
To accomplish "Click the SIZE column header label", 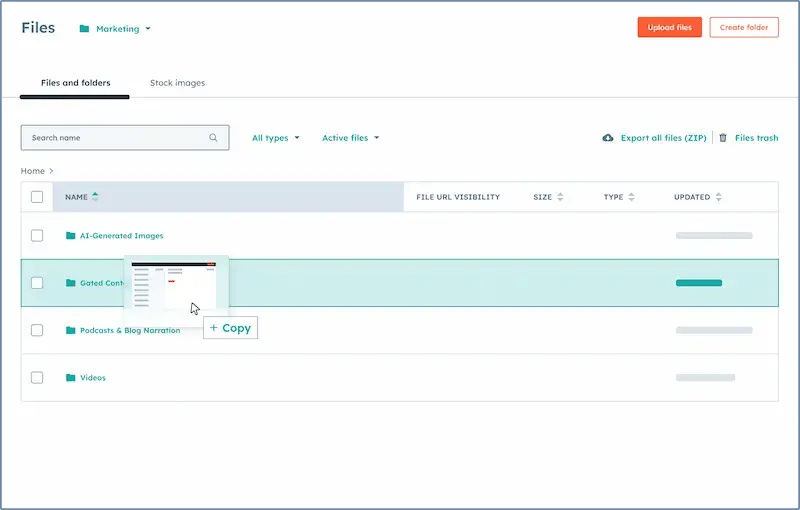I will (x=542, y=197).
